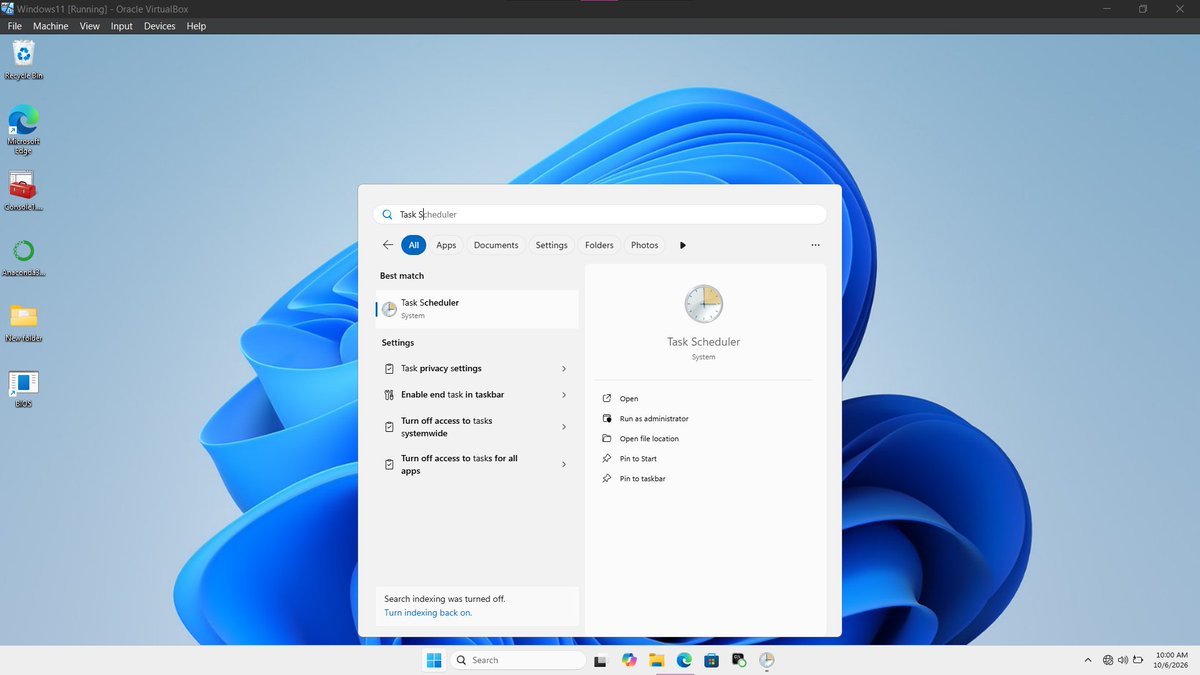Switch to Folders filter tab
Viewport: 1200px width, 675px height.
click(x=599, y=245)
